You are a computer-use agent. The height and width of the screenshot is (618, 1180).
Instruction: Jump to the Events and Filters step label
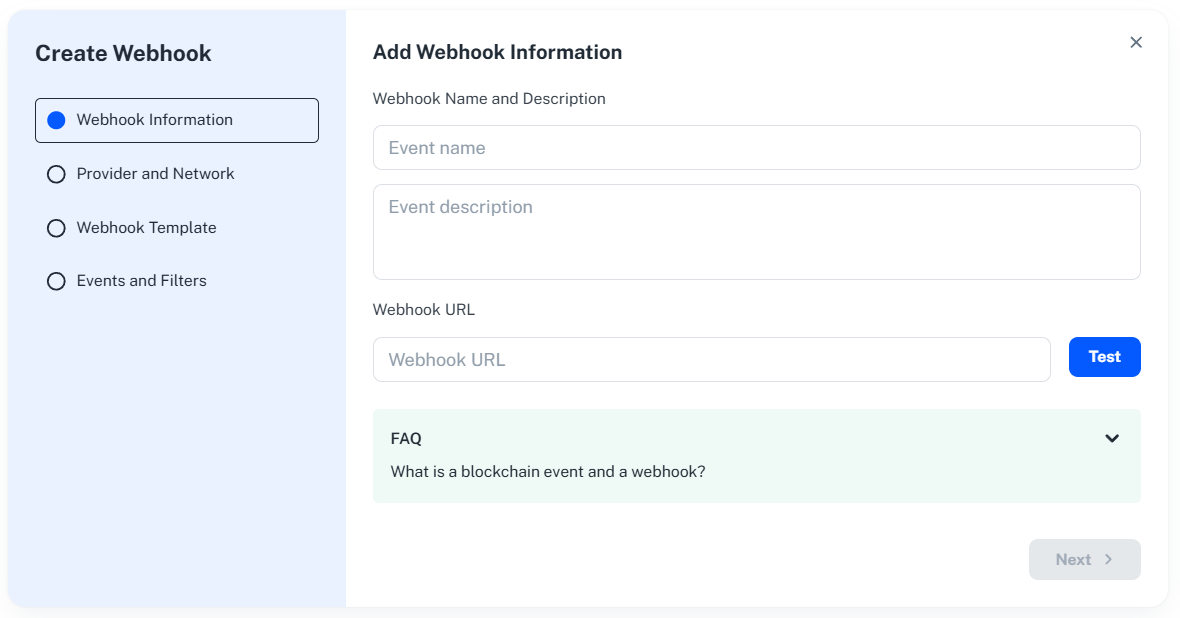point(141,281)
